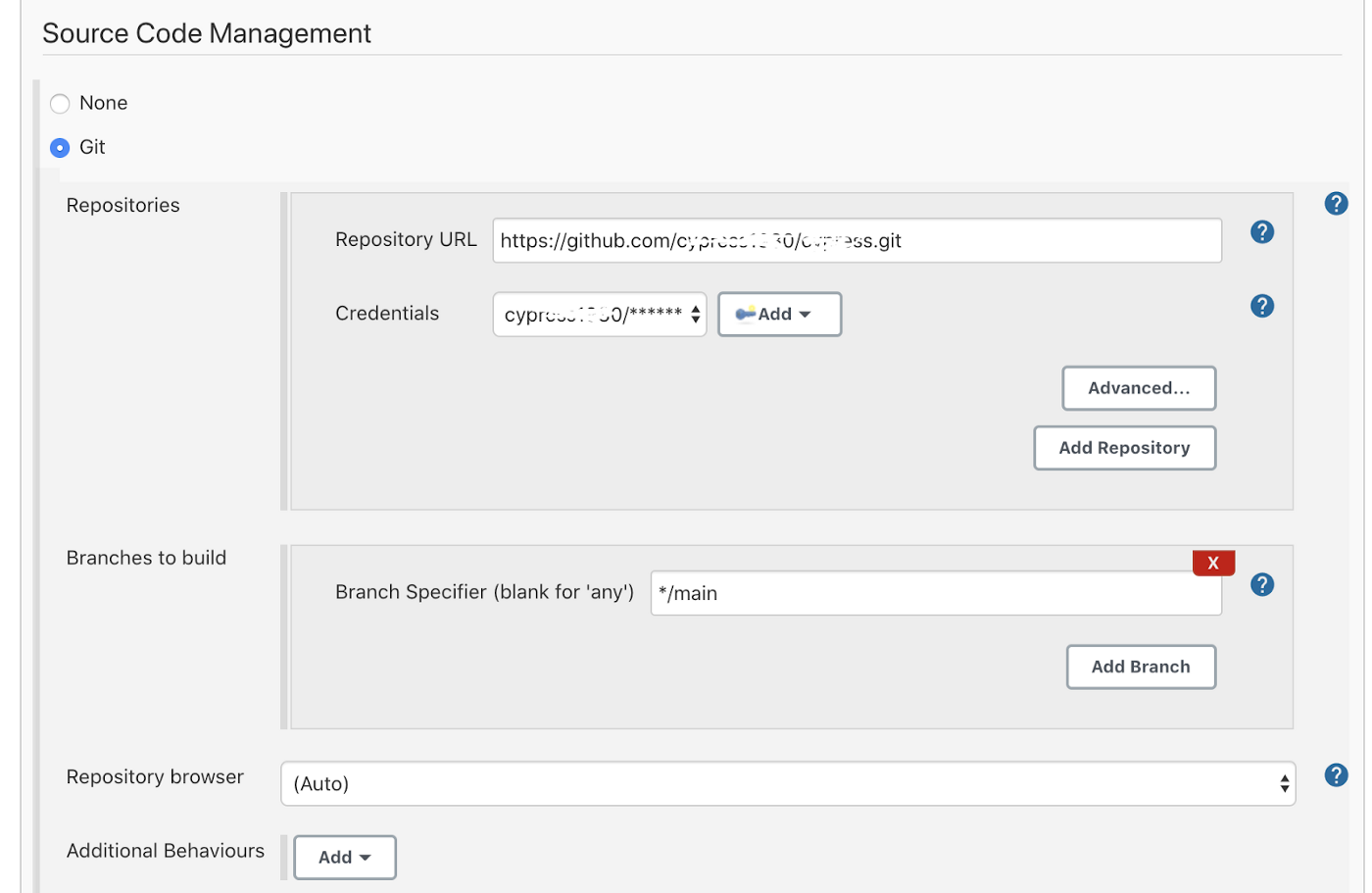Delete the */main branch with red X
The width and height of the screenshot is (1372, 893).
coord(1213,563)
